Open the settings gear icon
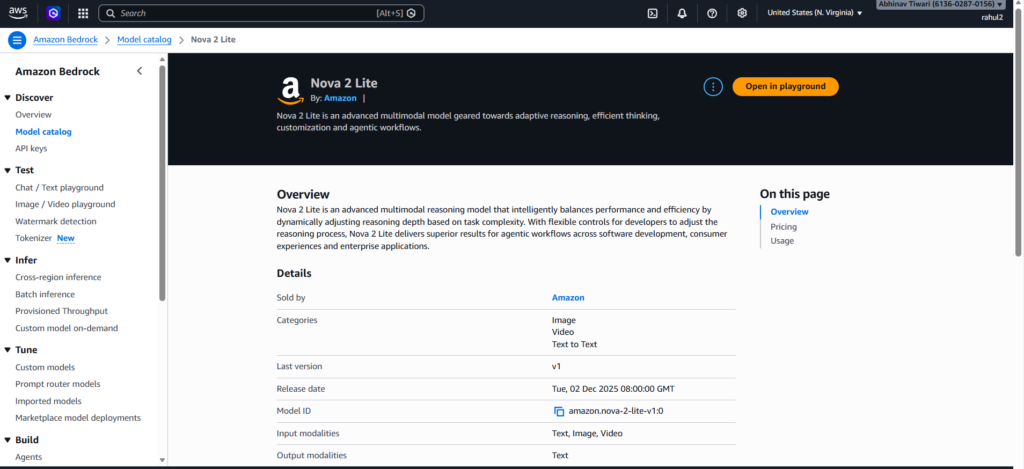The height and width of the screenshot is (469, 1024). click(742, 13)
